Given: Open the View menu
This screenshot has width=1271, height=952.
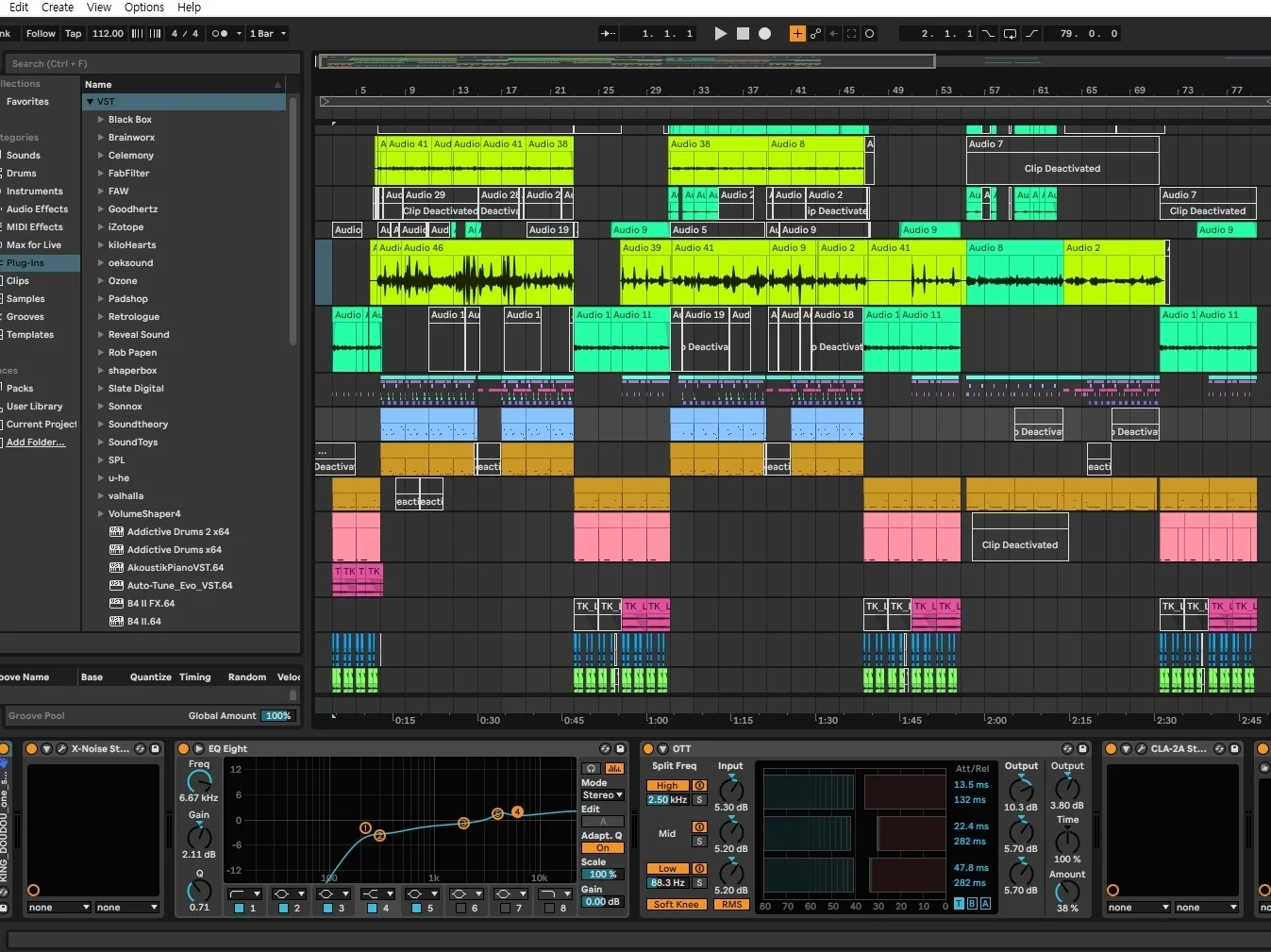Looking at the screenshot, I should pyautogui.click(x=99, y=8).
